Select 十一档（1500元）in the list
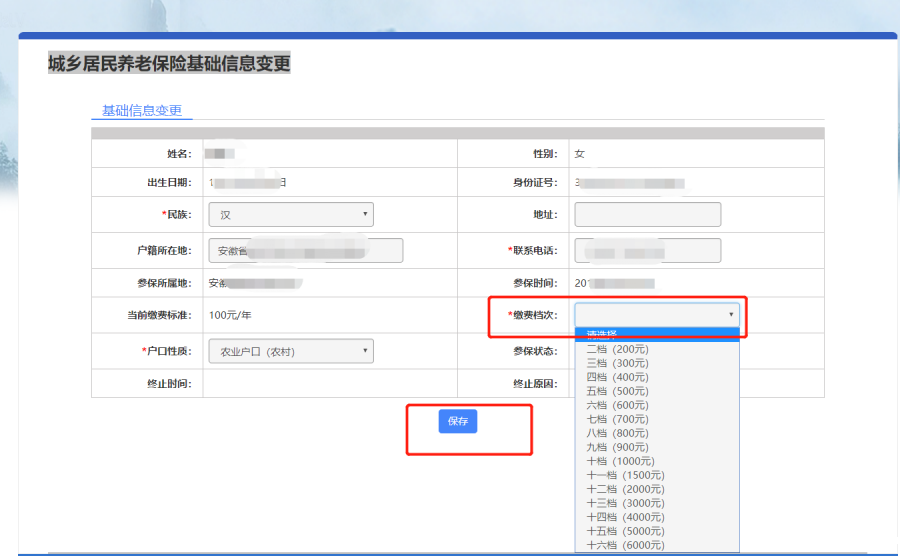This screenshot has height=556, width=900. (x=625, y=475)
